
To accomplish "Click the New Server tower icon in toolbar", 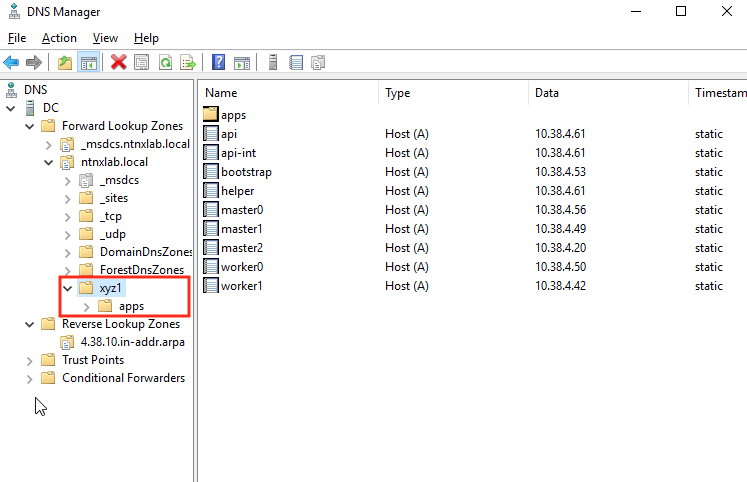I will [272, 63].
